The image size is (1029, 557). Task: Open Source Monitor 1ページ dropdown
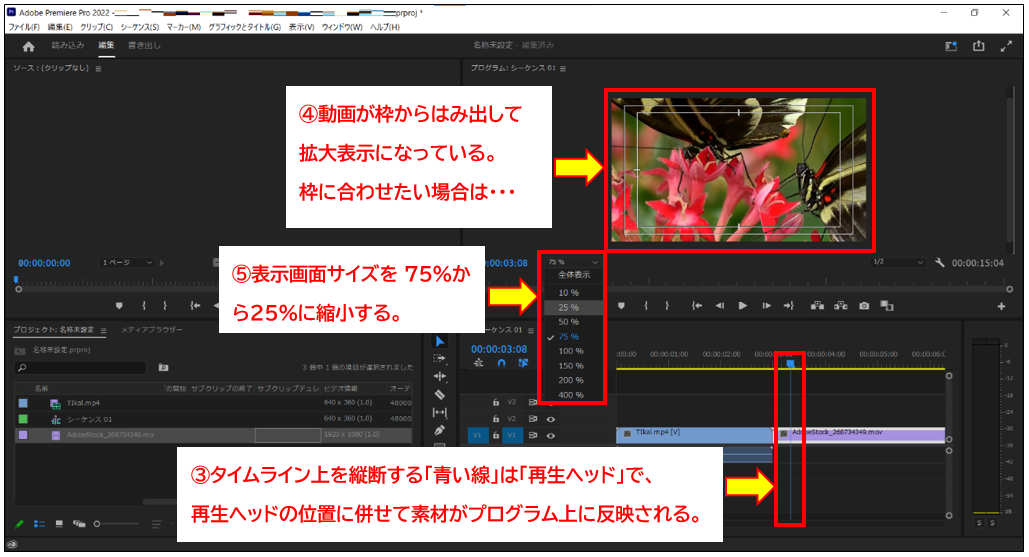(x=127, y=262)
